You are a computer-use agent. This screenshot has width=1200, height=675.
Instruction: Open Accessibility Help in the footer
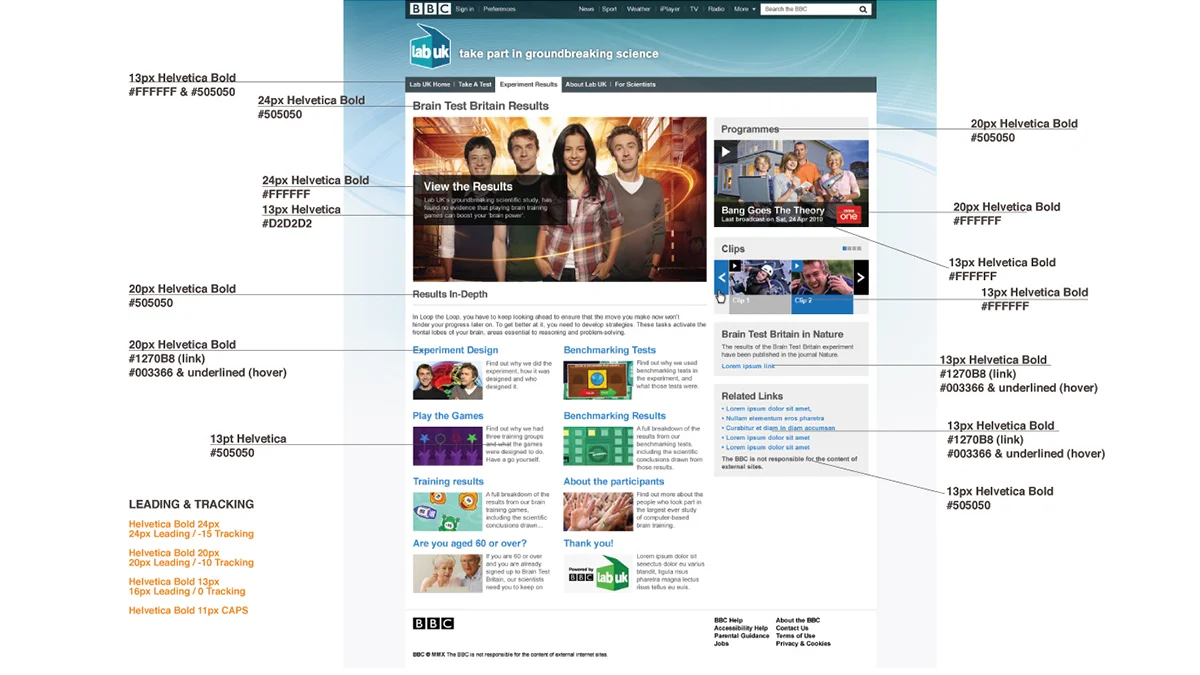(741, 628)
